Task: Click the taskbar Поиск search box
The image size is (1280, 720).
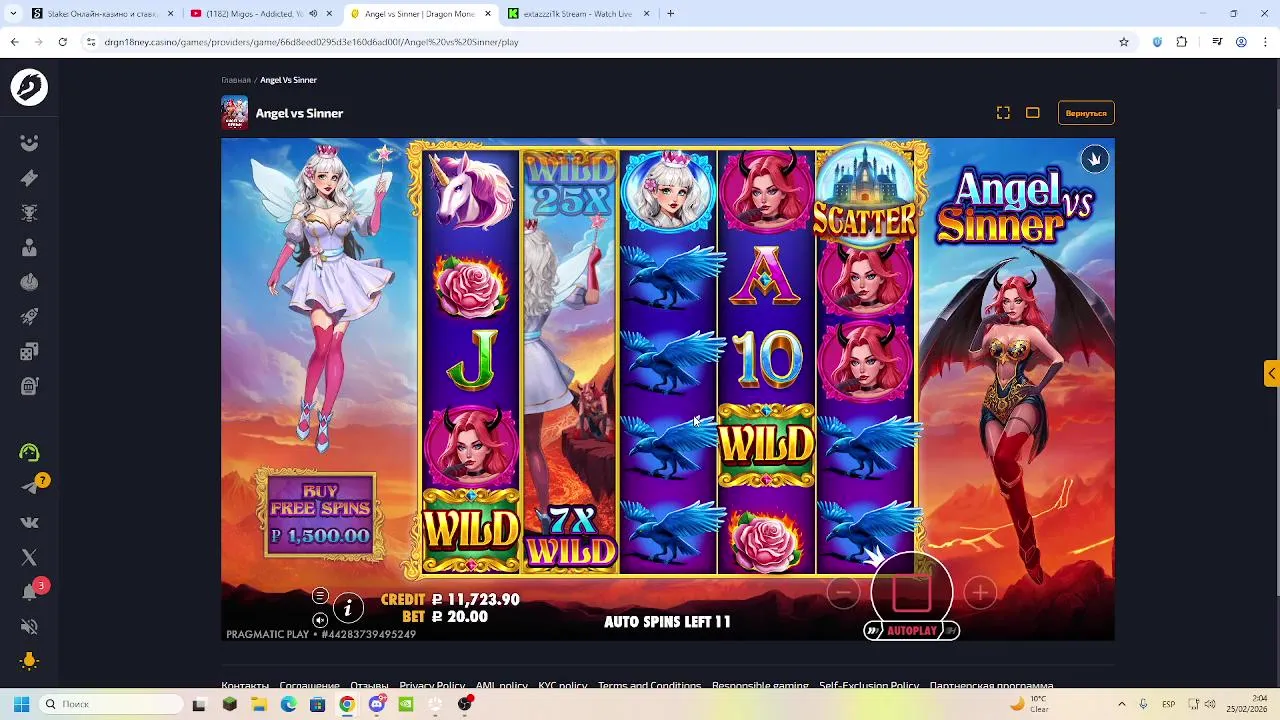Action: (x=111, y=704)
